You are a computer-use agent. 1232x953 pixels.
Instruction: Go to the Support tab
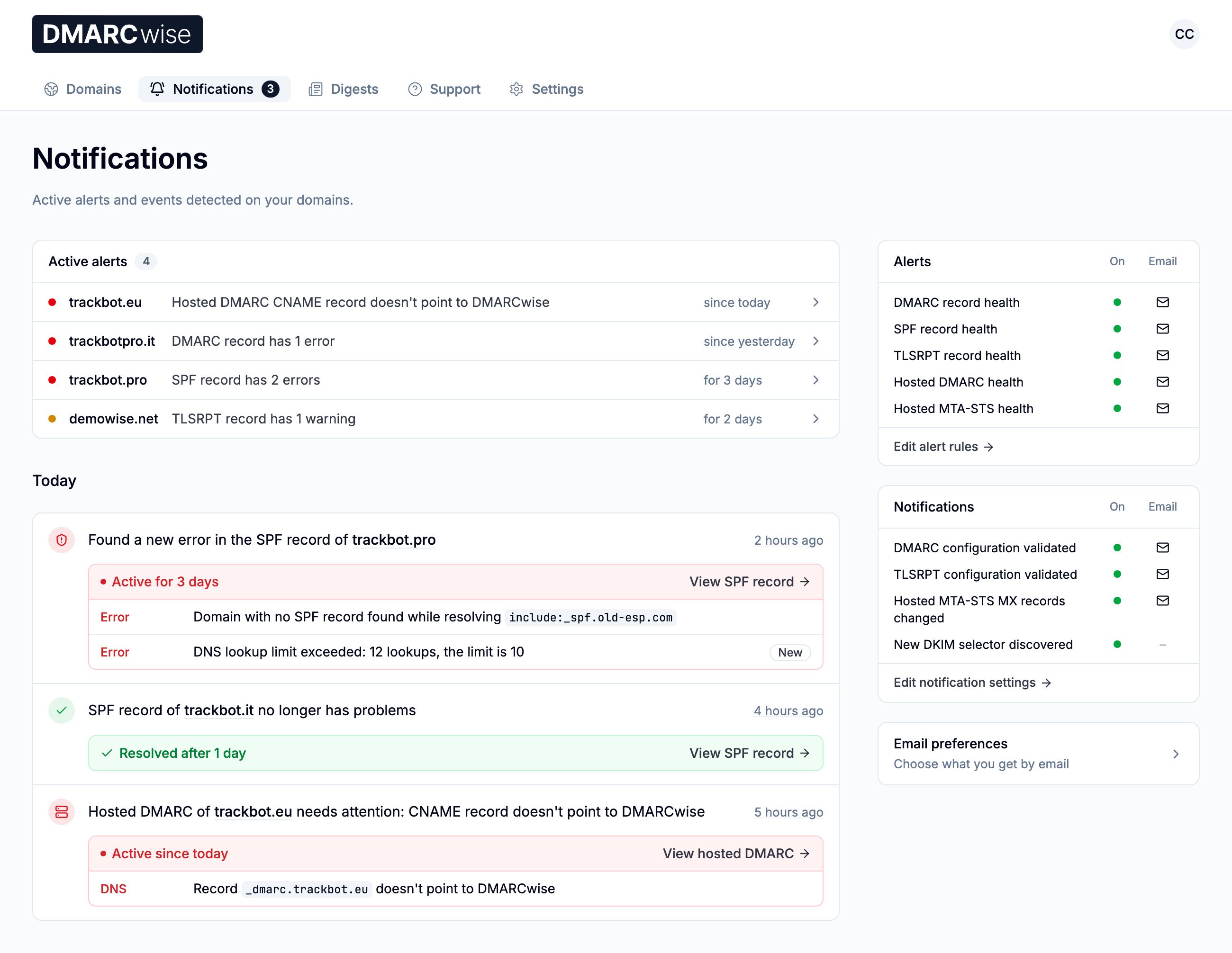pos(444,89)
